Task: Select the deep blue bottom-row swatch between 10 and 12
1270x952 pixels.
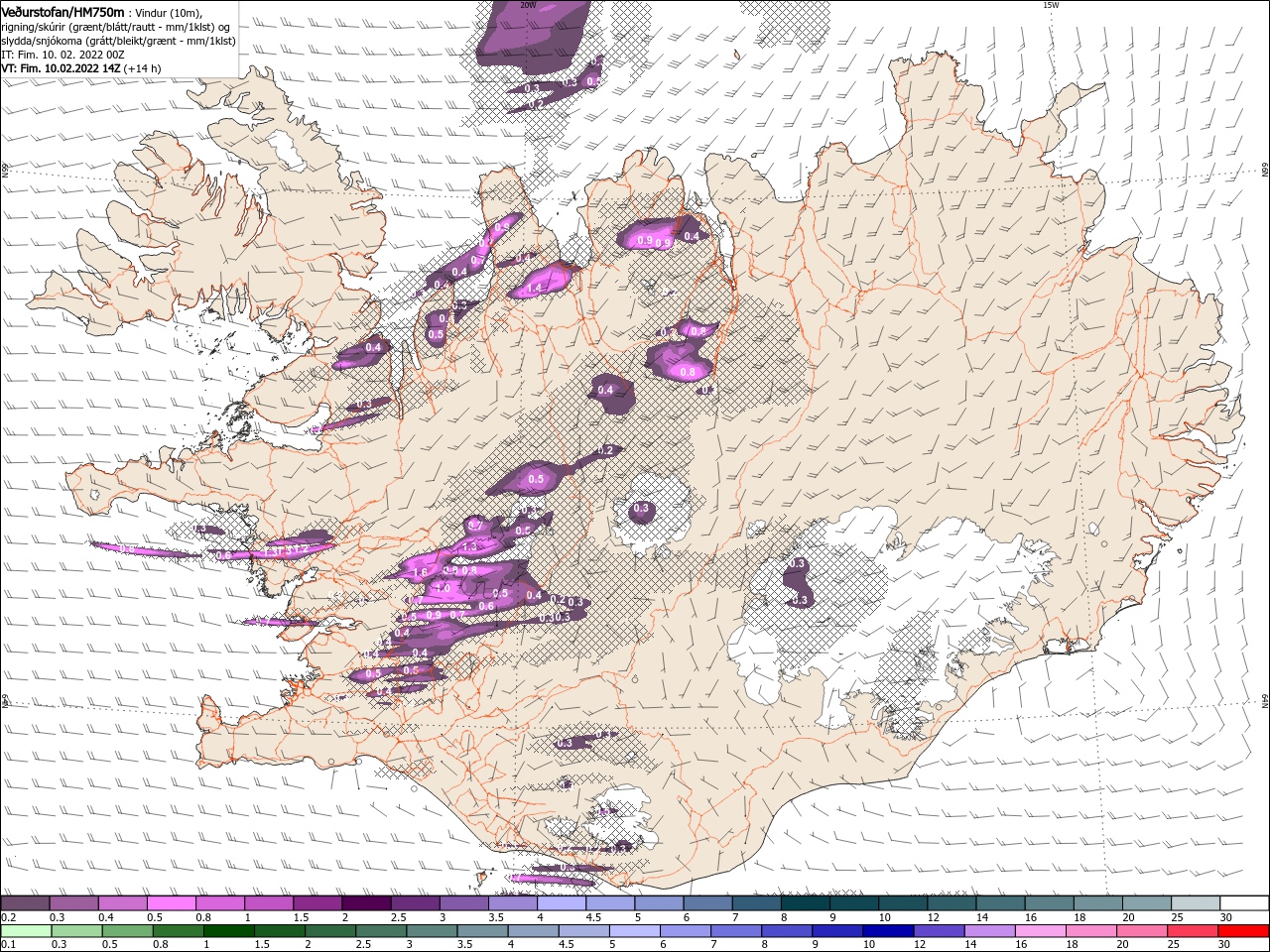Action: (x=888, y=931)
